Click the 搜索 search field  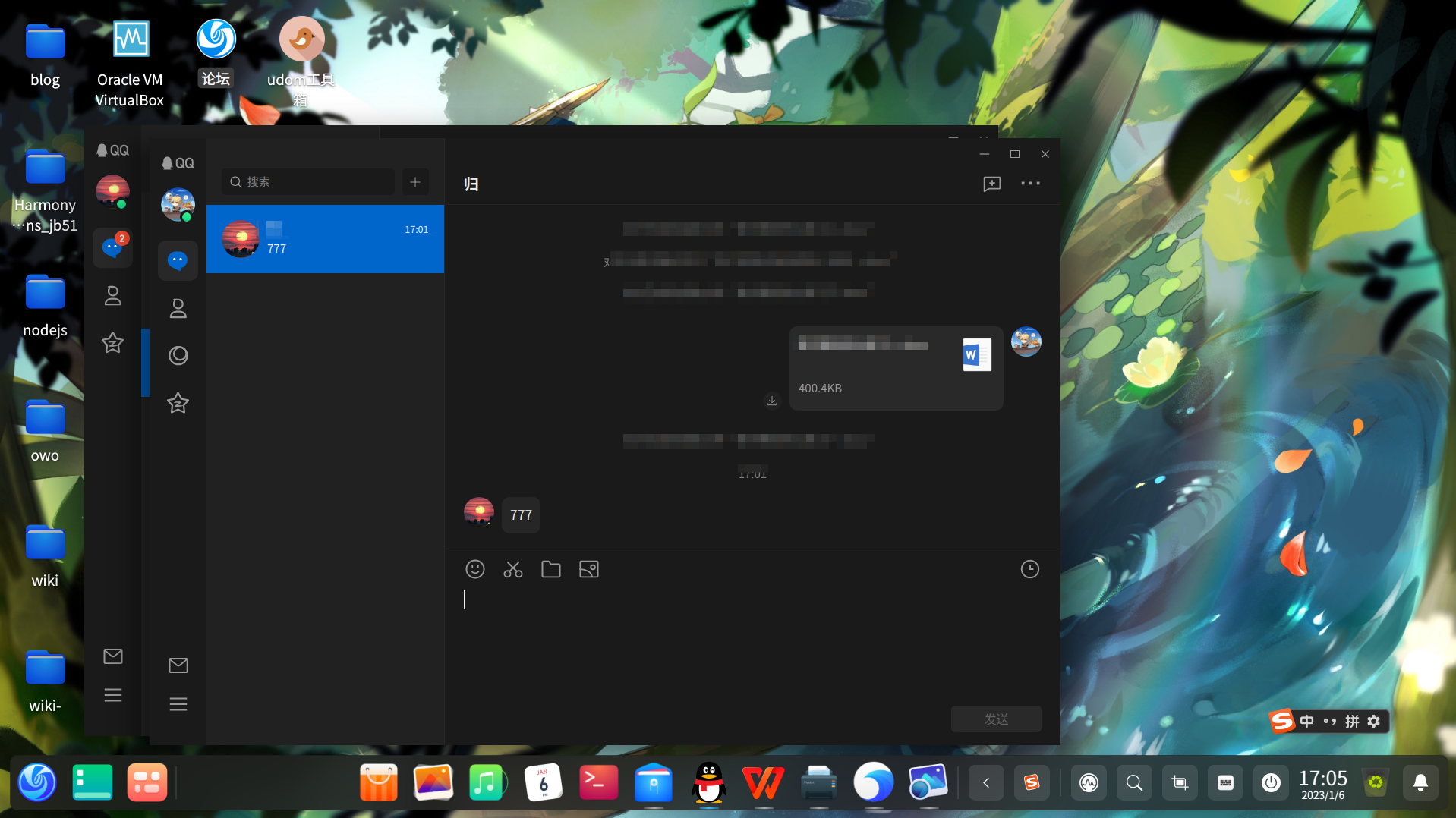pos(308,182)
